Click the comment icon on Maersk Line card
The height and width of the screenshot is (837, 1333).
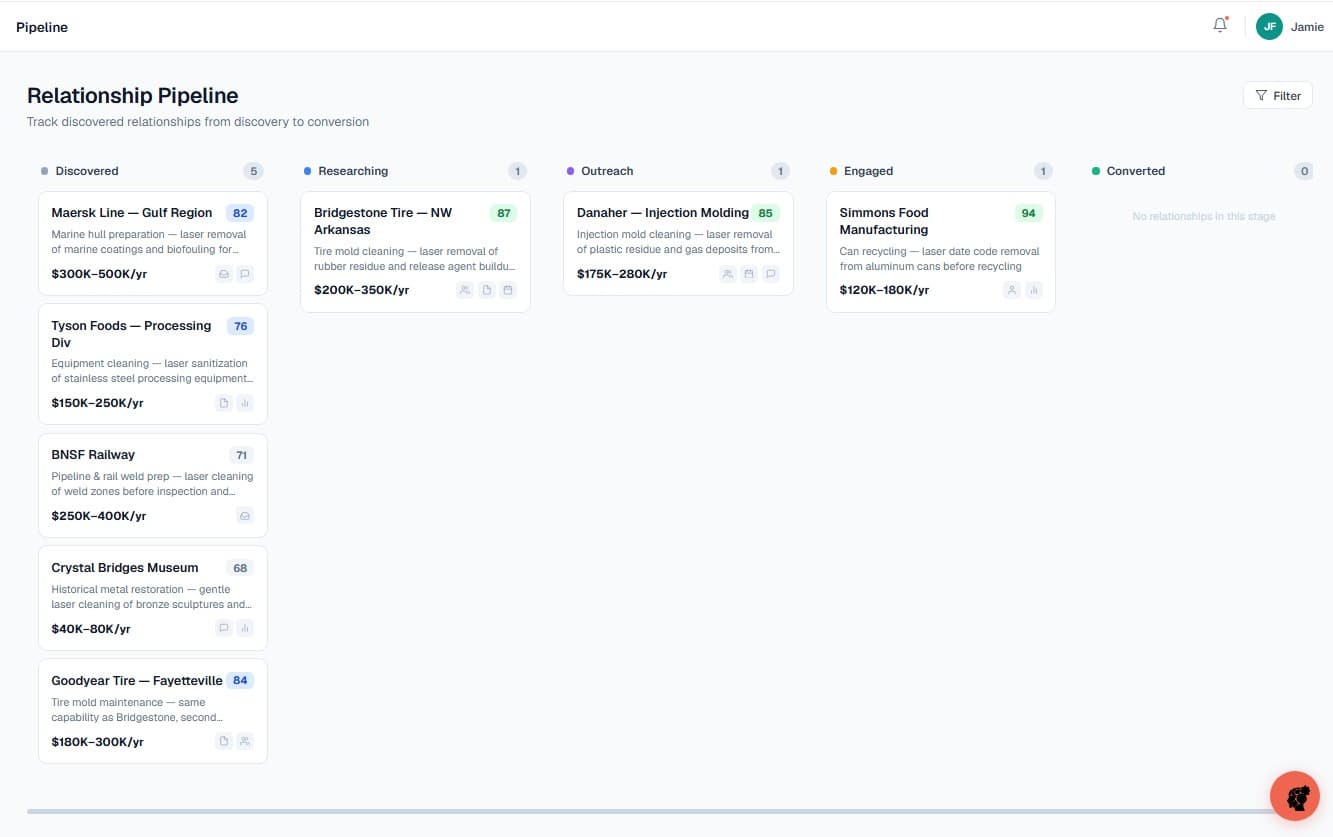245,274
